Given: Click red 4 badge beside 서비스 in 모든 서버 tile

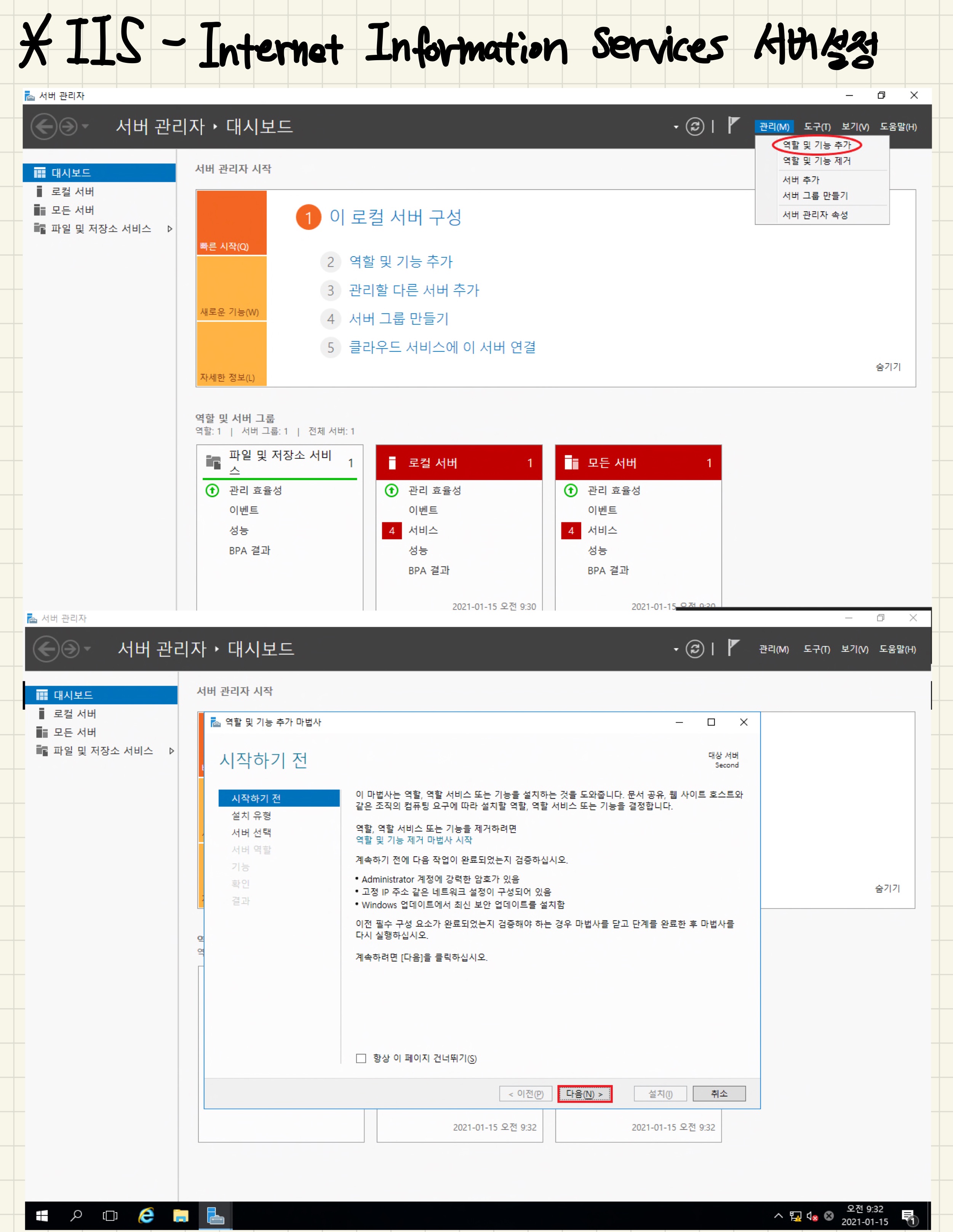Looking at the screenshot, I should pyautogui.click(x=571, y=531).
